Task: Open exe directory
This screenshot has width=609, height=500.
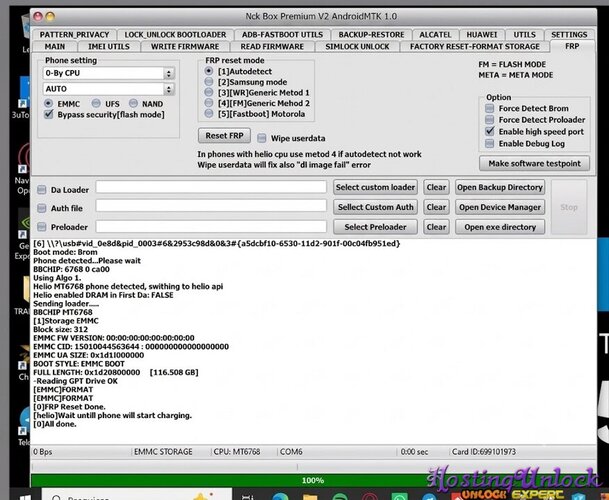Action: pos(500,227)
